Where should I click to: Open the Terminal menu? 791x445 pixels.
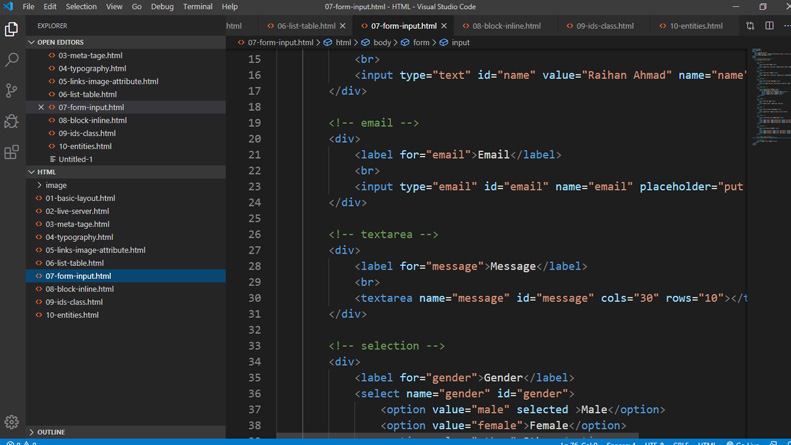point(197,7)
